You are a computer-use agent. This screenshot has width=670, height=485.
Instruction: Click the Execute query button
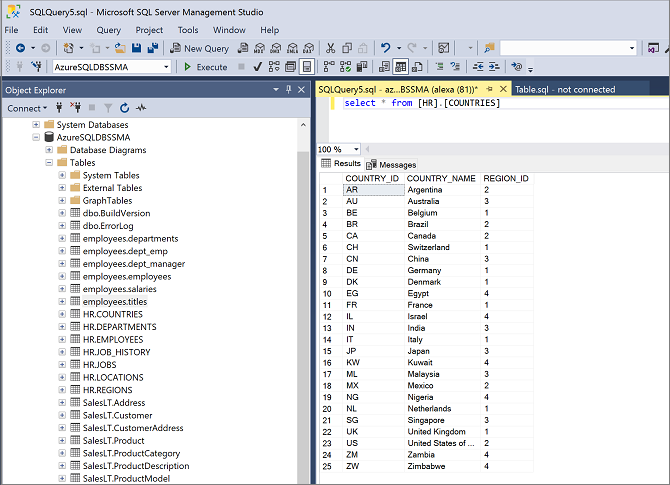point(206,67)
